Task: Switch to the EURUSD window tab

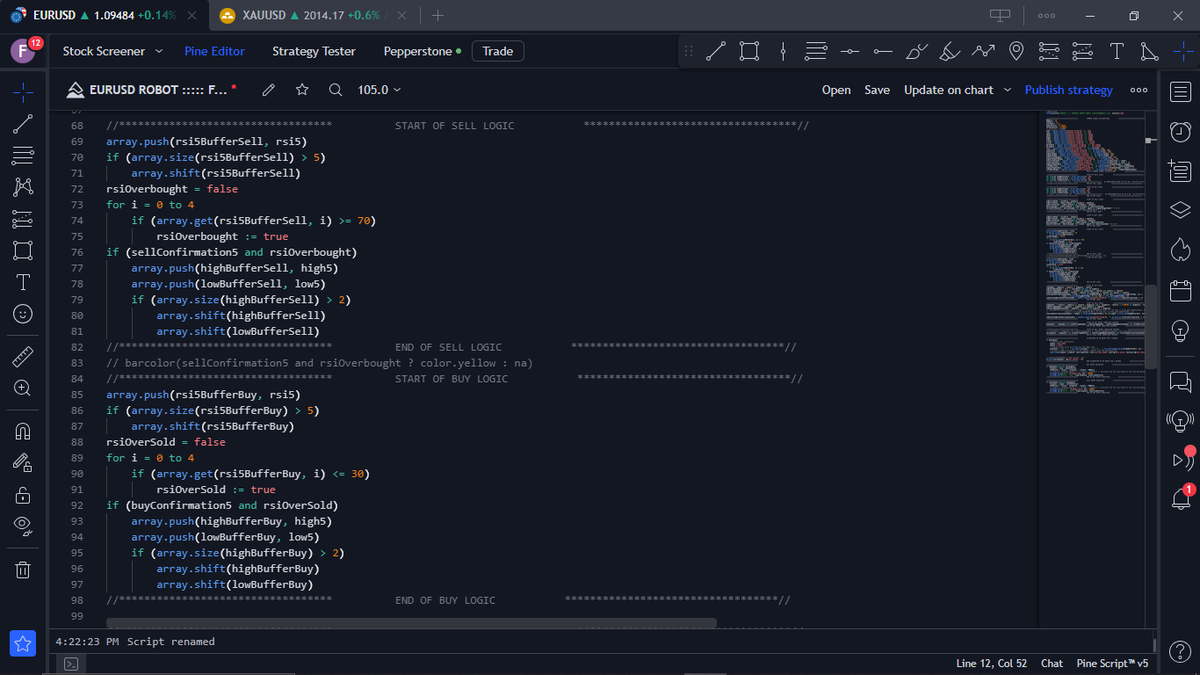Action: [104, 16]
